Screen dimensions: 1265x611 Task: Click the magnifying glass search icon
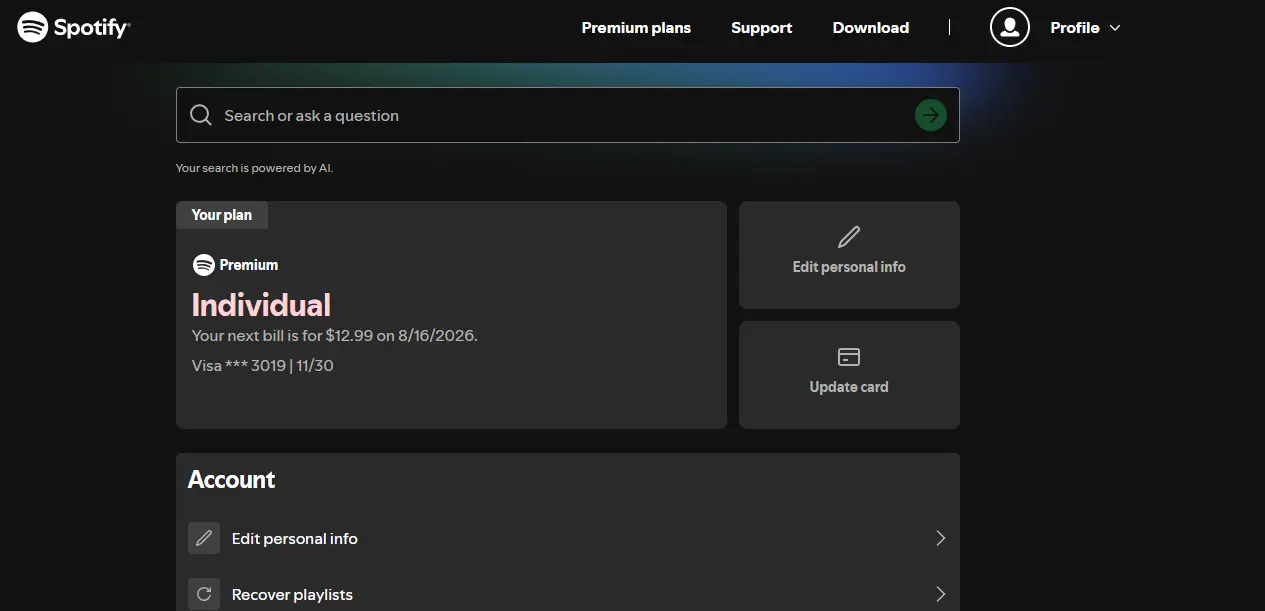click(201, 115)
